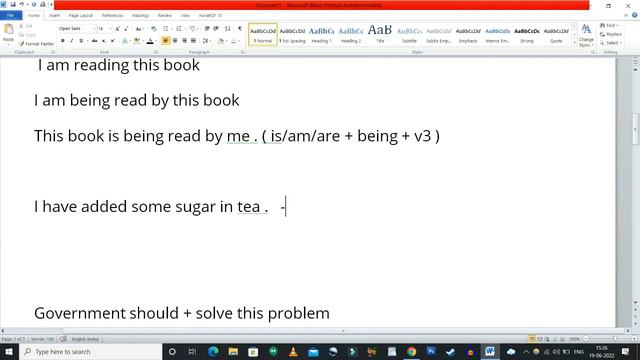The height and width of the screenshot is (360, 640).
Task: Open Microsoft Edge from taskbar
Action: pyautogui.click(x=213, y=351)
